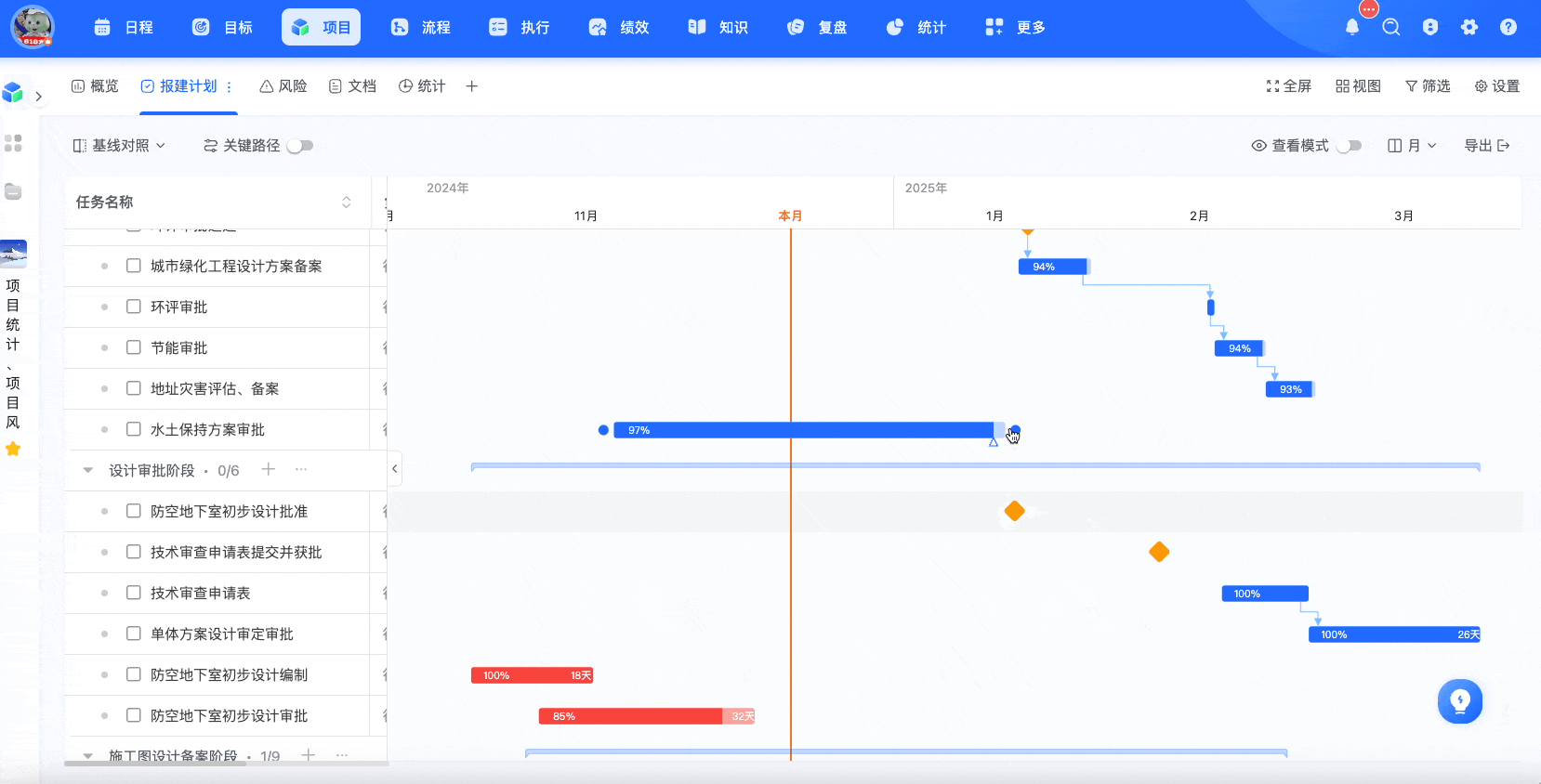Open options dots next to 报建计划 tab
Image resolution: width=1541 pixels, height=784 pixels.
pos(229,86)
